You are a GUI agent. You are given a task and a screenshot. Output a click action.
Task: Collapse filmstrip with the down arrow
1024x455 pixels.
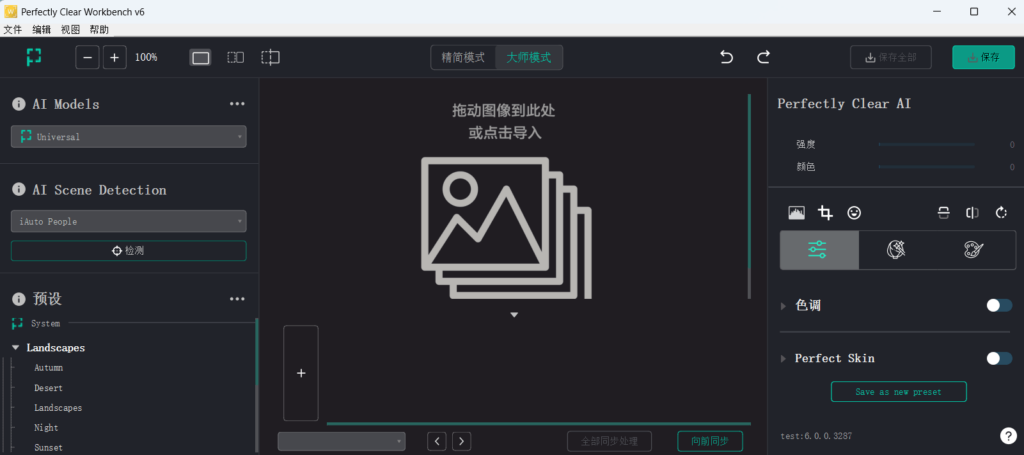(514, 315)
